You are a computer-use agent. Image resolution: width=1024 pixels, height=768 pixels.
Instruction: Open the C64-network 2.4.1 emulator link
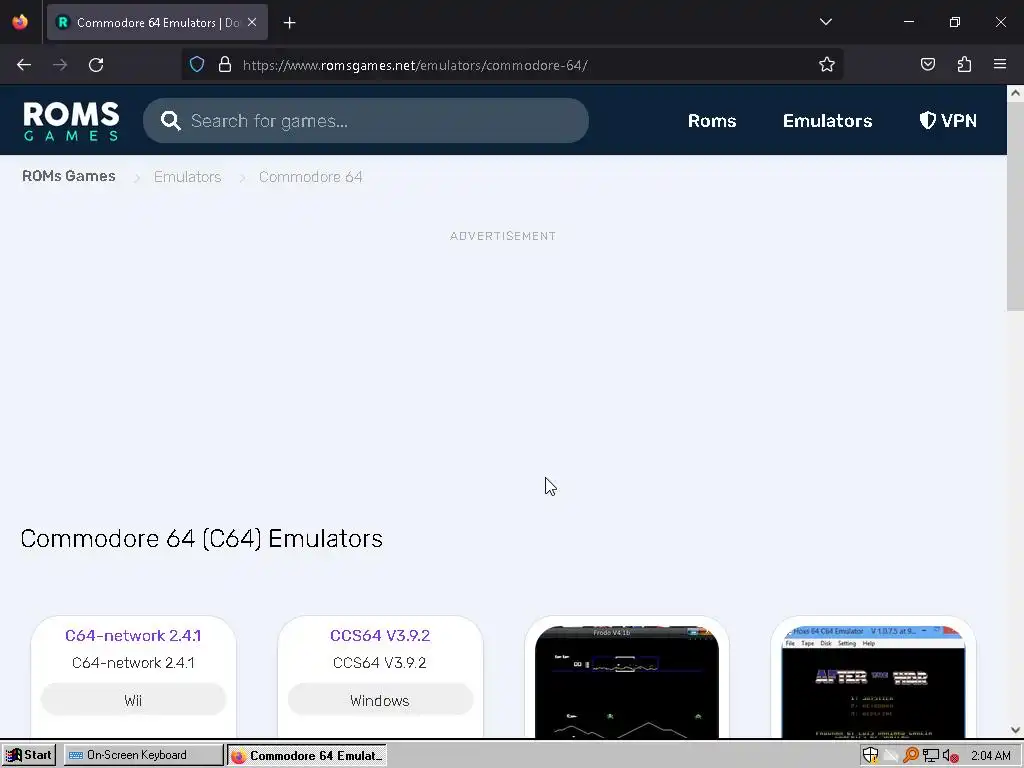(x=133, y=635)
